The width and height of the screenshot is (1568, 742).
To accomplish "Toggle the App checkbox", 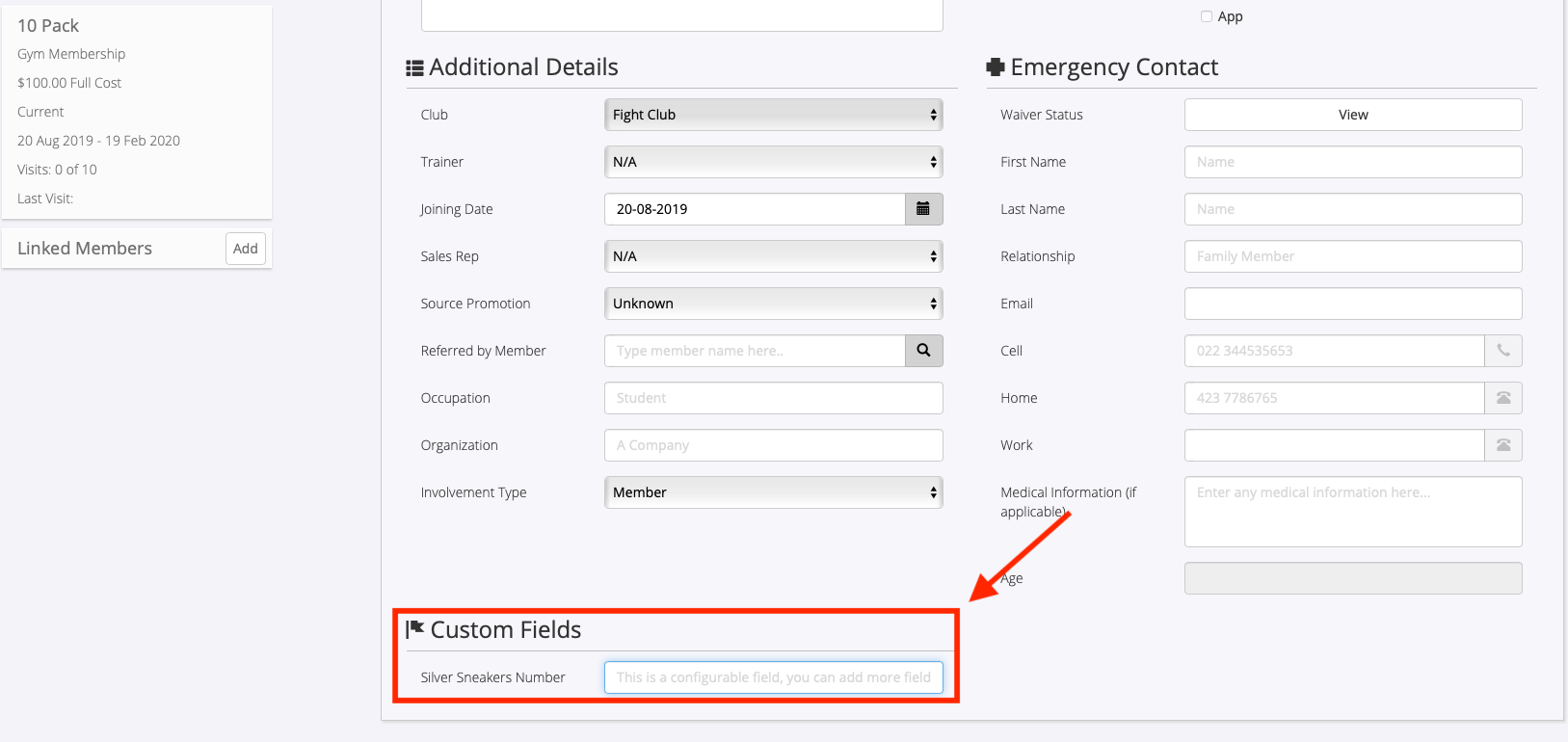I will [1207, 16].
